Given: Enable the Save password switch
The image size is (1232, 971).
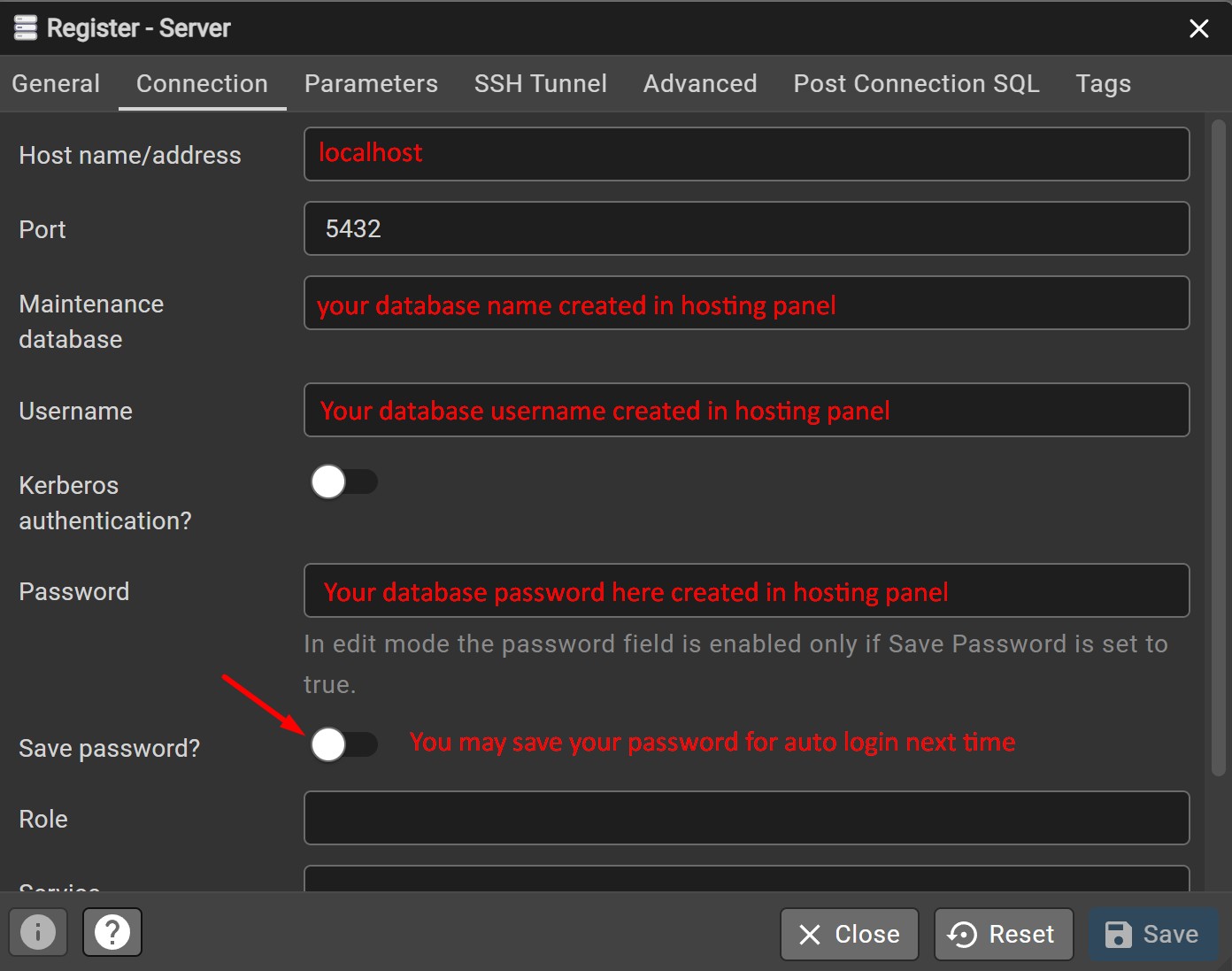Looking at the screenshot, I should [343, 744].
